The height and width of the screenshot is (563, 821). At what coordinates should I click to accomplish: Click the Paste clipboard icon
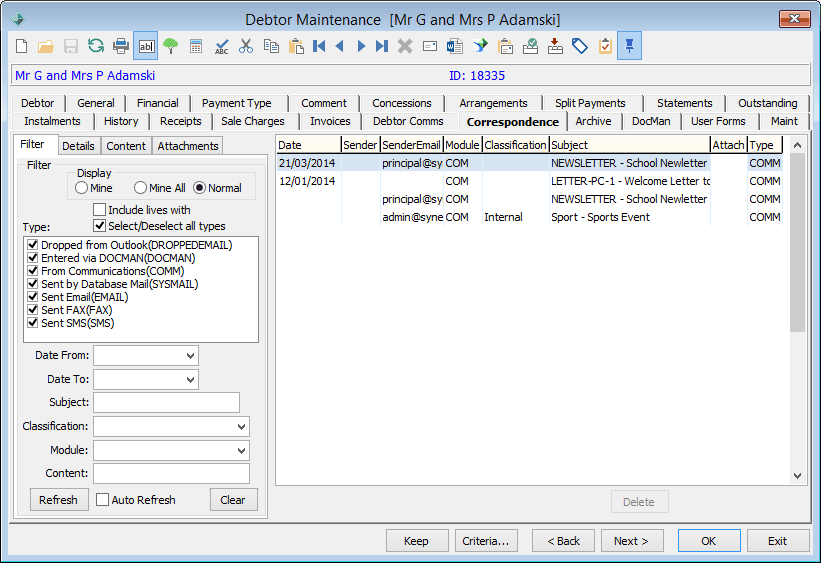(x=296, y=46)
